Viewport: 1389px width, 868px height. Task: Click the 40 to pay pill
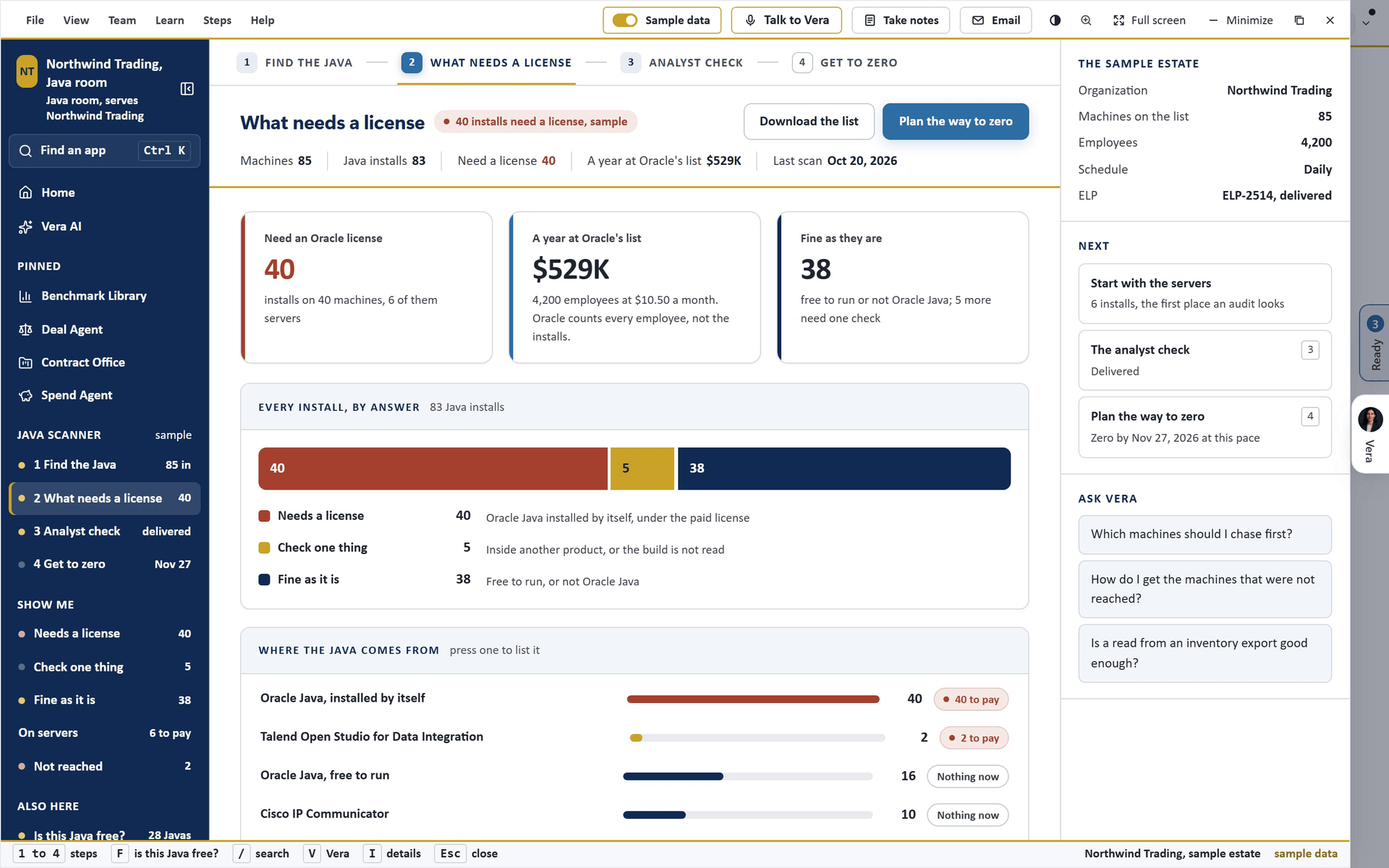tap(971, 699)
